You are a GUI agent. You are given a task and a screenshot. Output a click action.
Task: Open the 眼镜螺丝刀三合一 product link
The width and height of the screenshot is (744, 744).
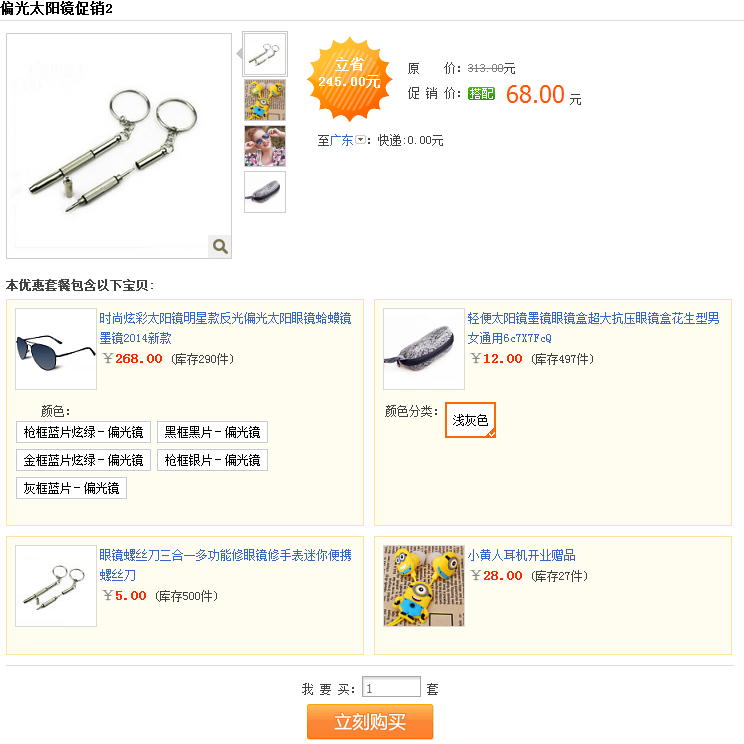coord(225,565)
